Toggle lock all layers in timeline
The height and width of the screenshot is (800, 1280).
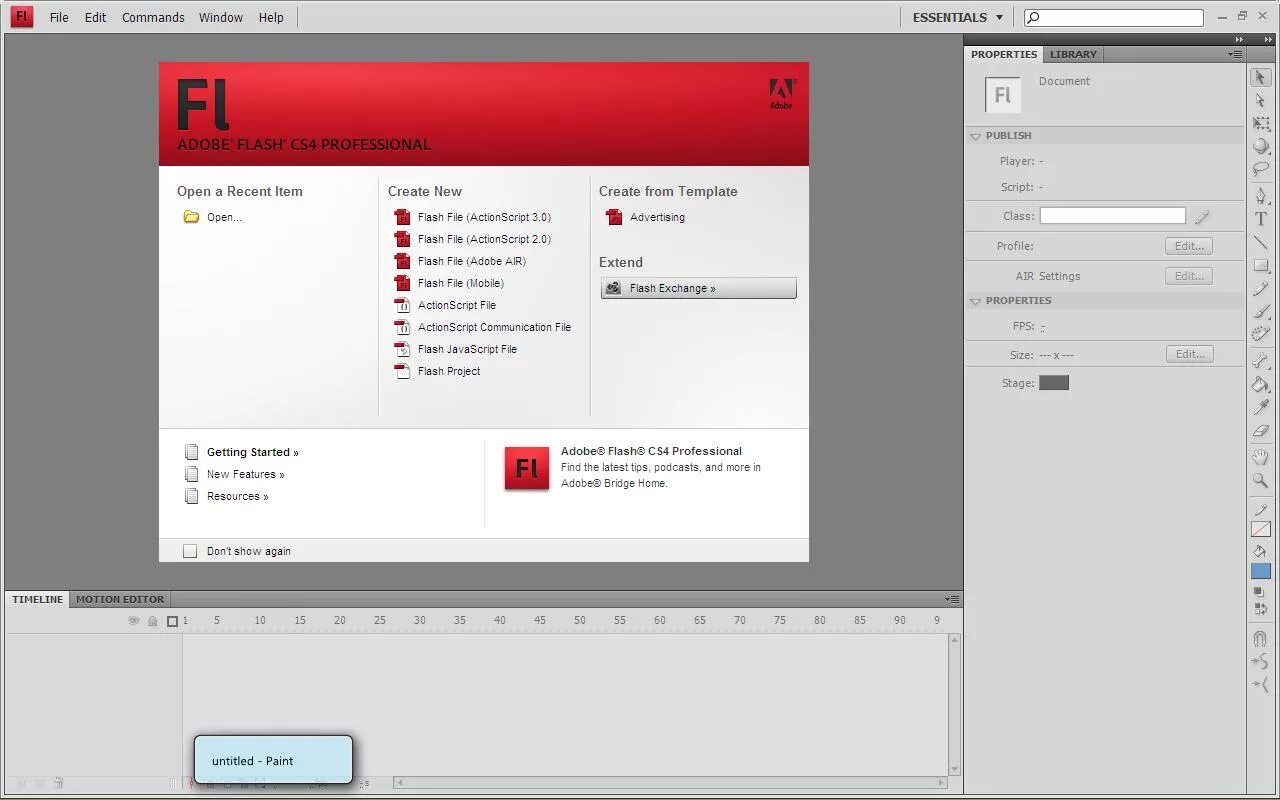pos(152,620)
